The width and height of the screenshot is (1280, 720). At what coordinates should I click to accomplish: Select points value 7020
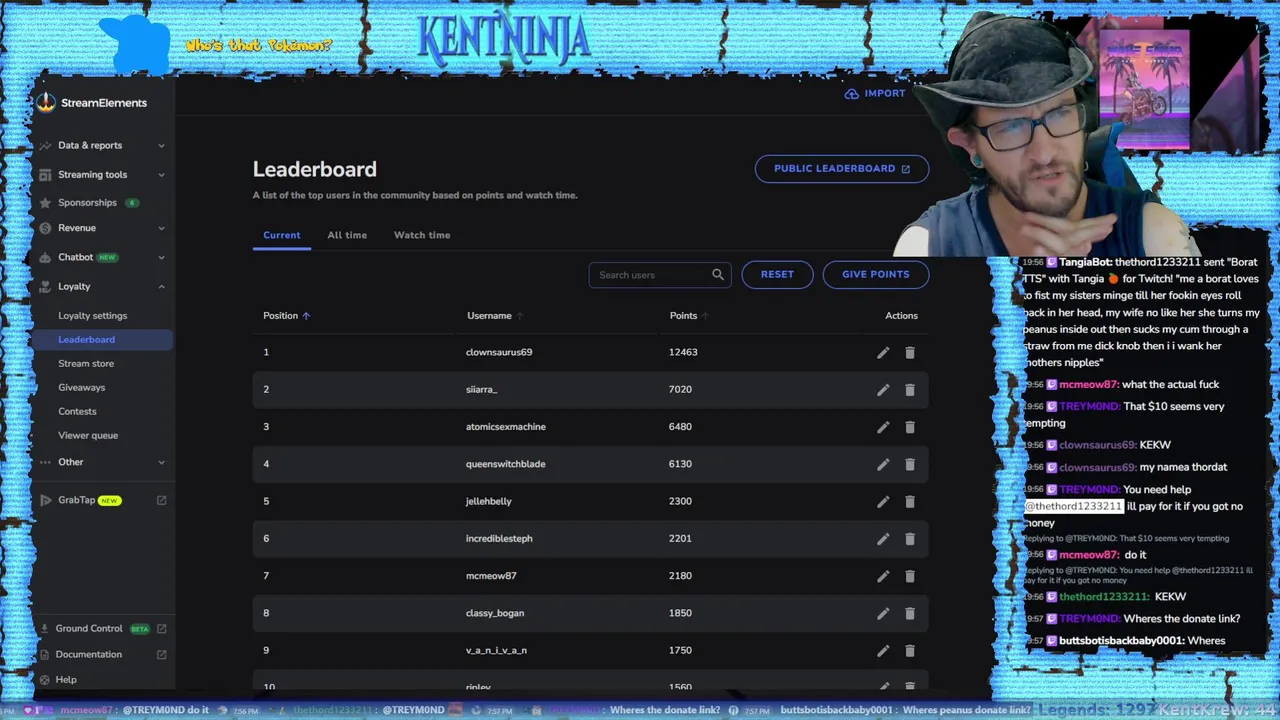tap(680, 389)
